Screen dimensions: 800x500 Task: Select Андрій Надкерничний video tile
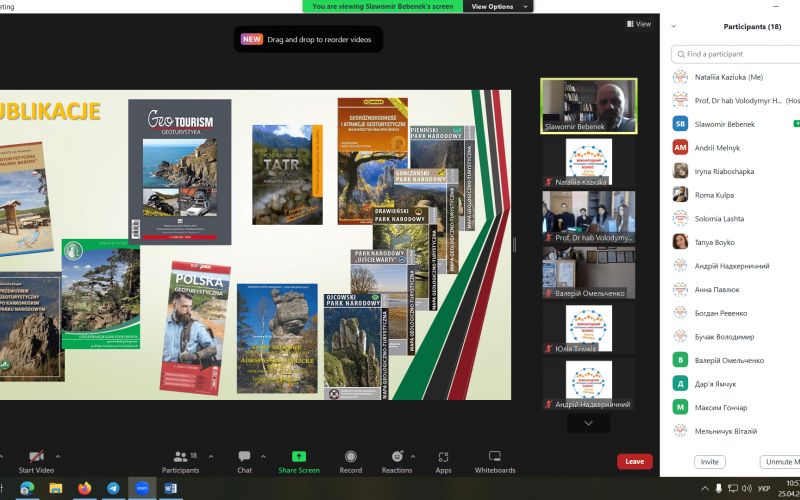coord(589,384)
